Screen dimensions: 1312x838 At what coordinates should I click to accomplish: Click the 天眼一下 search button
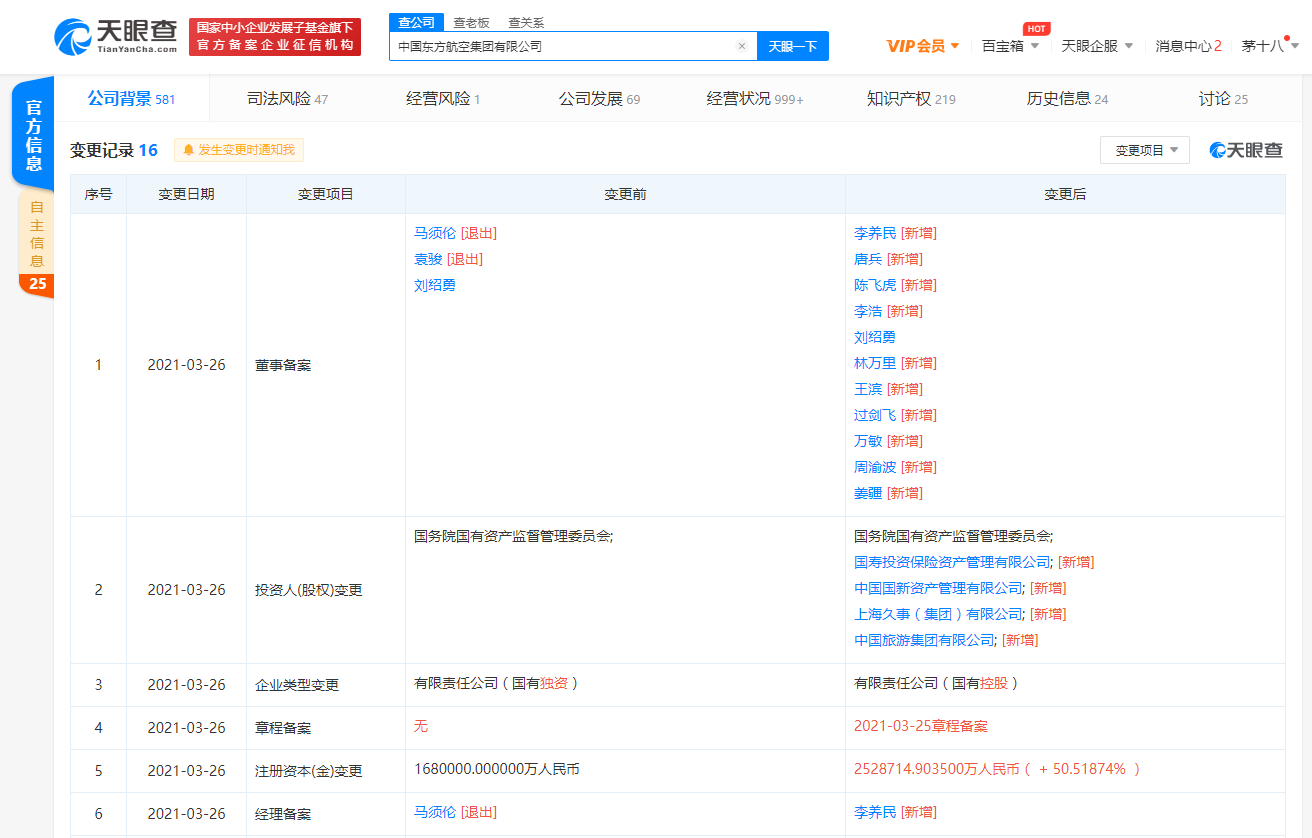[x=793, y=46]
